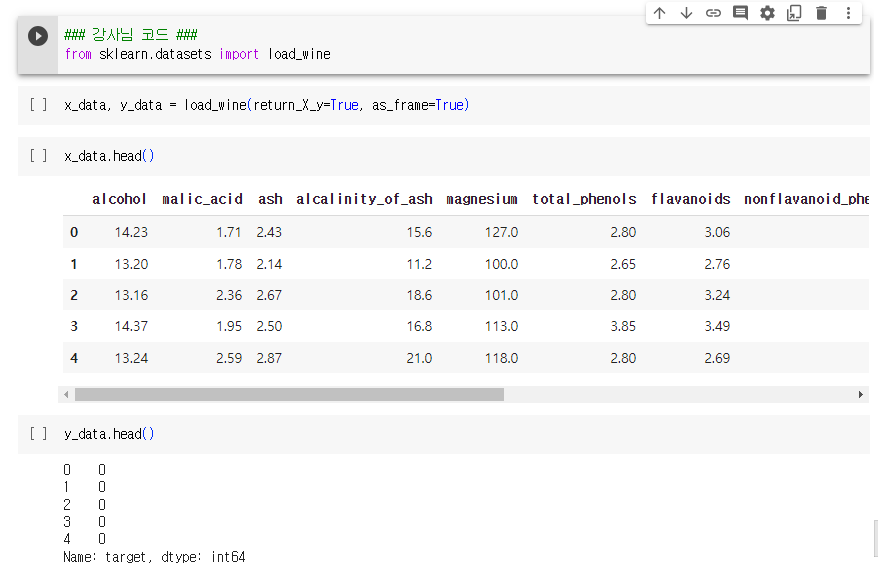Click the total_phenols column header

click(584, 199)
